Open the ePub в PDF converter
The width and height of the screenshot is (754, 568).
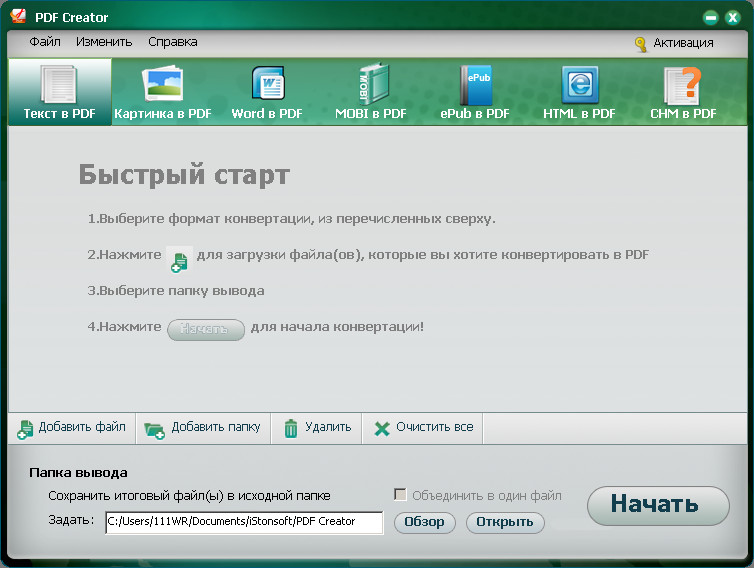(475, 92)
